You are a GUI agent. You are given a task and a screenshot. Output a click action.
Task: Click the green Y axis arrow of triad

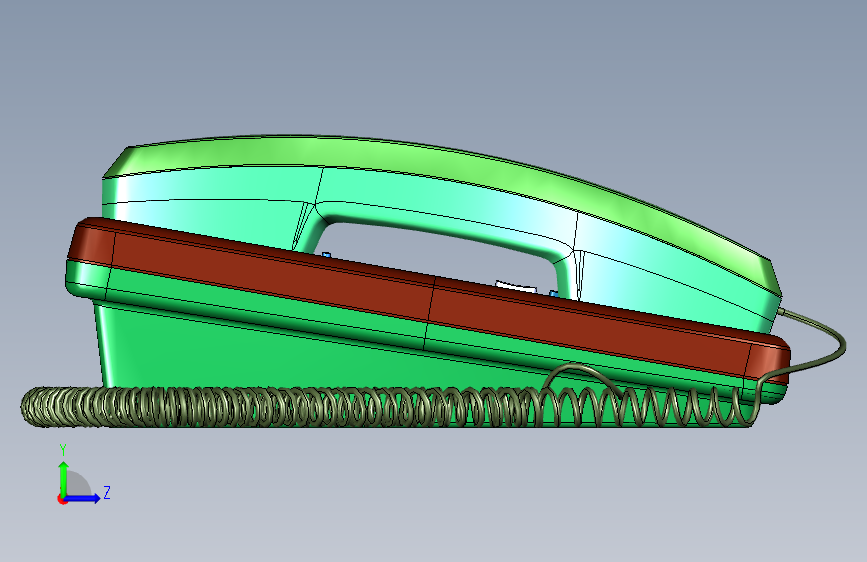coord(63,478)
